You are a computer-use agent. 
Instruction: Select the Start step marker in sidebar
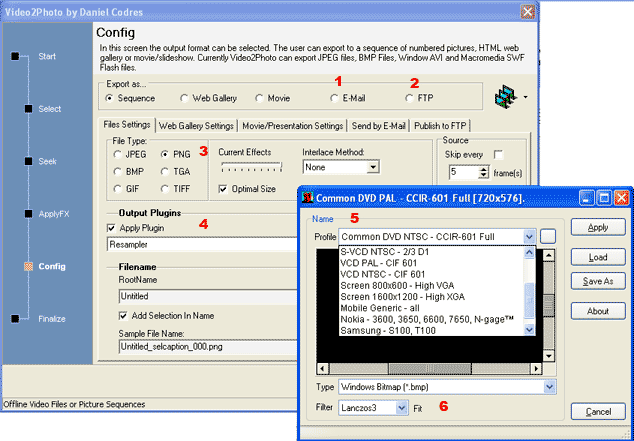pyautogui.click(x=15, y=56)
